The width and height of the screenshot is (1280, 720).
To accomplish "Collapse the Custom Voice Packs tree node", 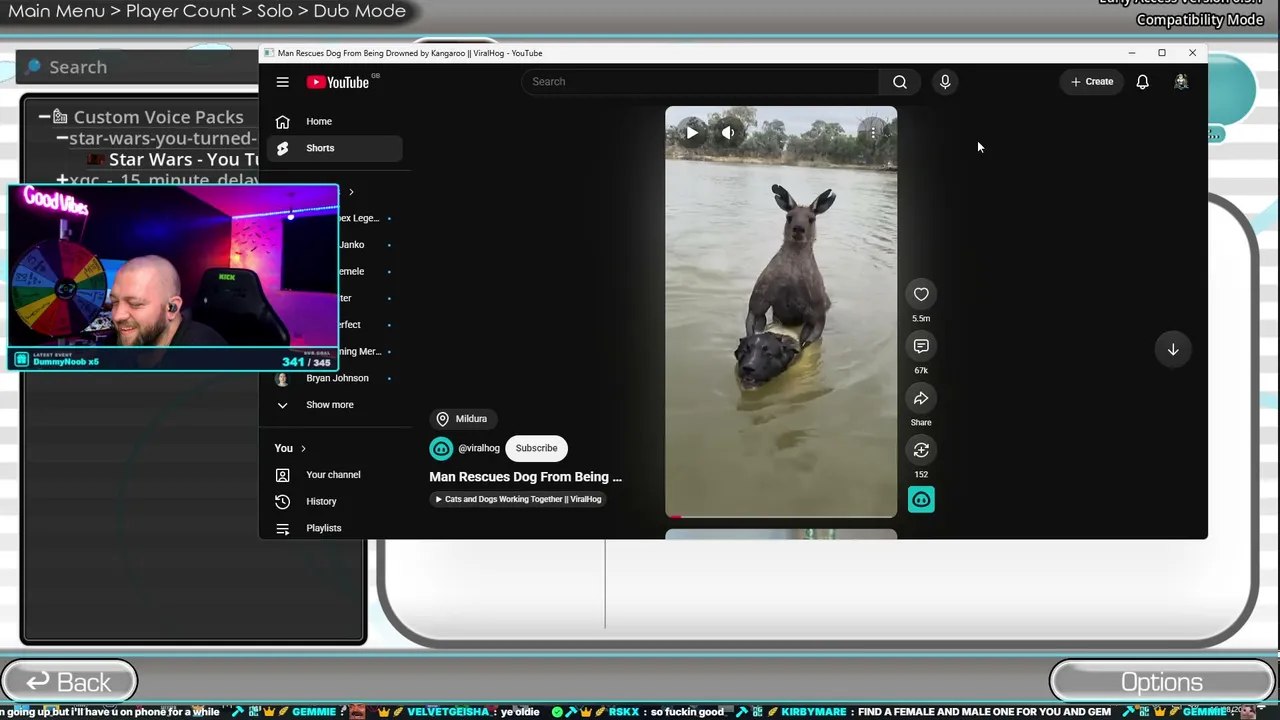I will click(x=44, y=117).
